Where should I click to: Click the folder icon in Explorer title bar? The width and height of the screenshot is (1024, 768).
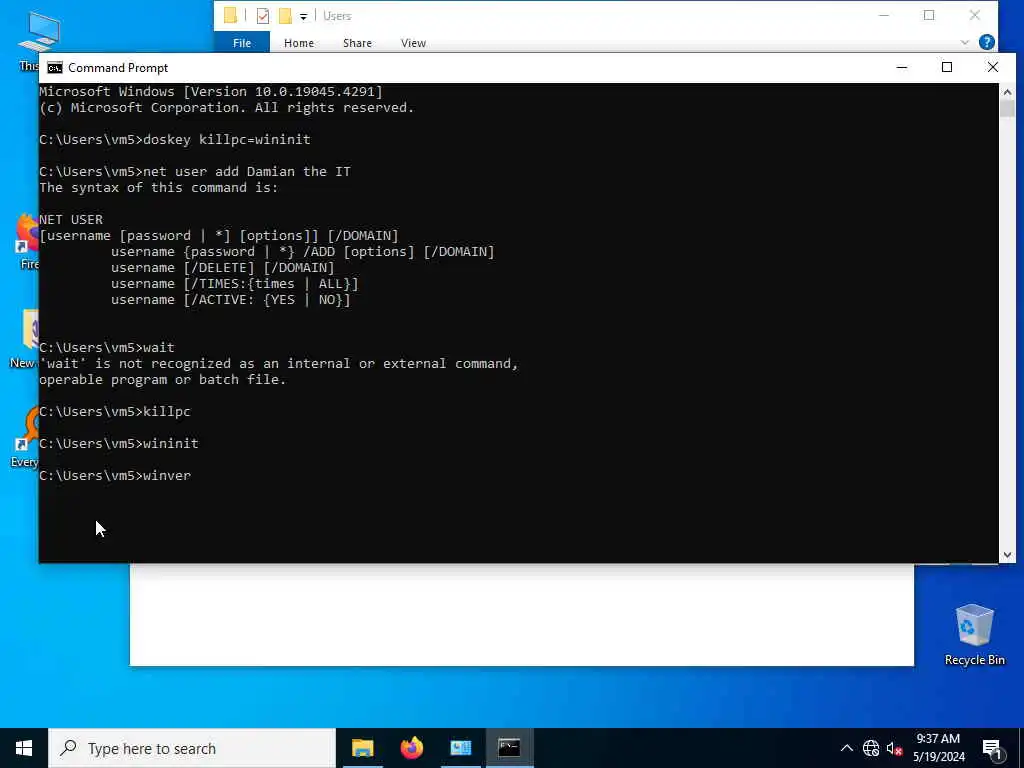[x=230, y=15]
